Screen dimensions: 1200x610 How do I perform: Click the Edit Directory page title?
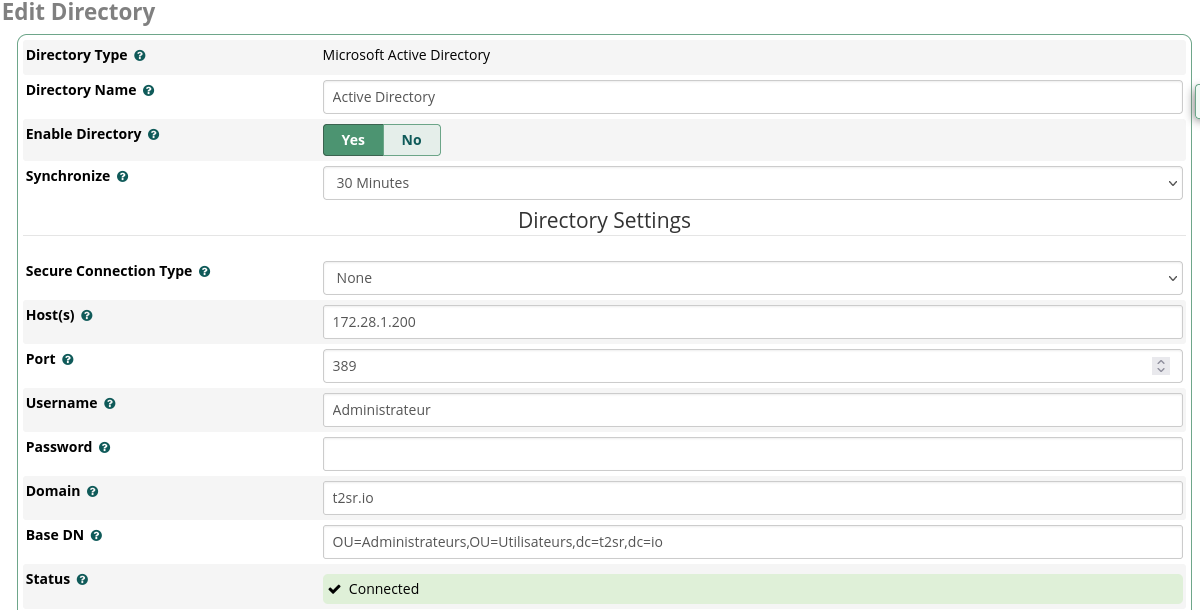click(78, 13)
